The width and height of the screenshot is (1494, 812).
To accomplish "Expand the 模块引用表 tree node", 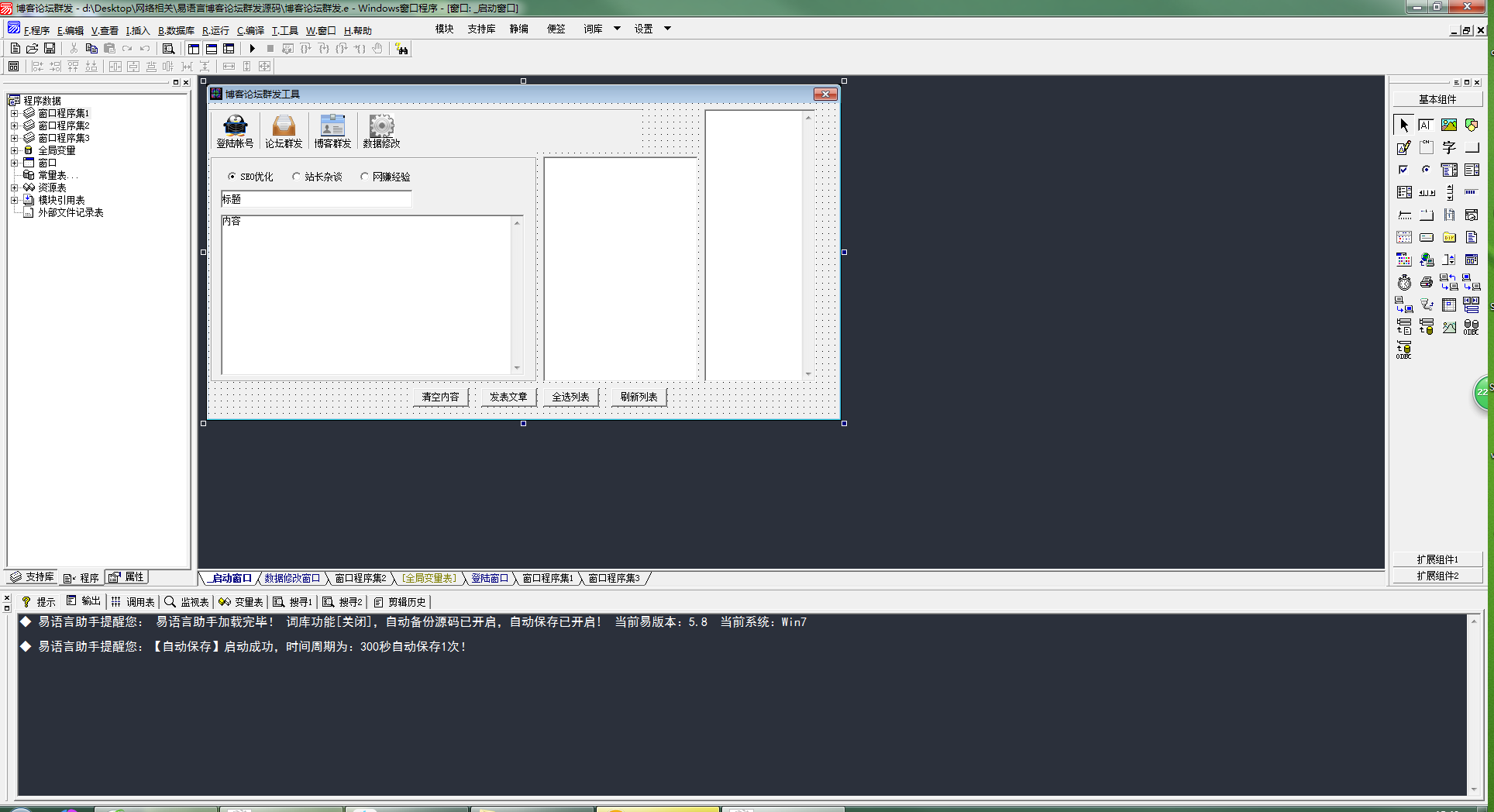I will pyautogui.click(x=14, y=200).
